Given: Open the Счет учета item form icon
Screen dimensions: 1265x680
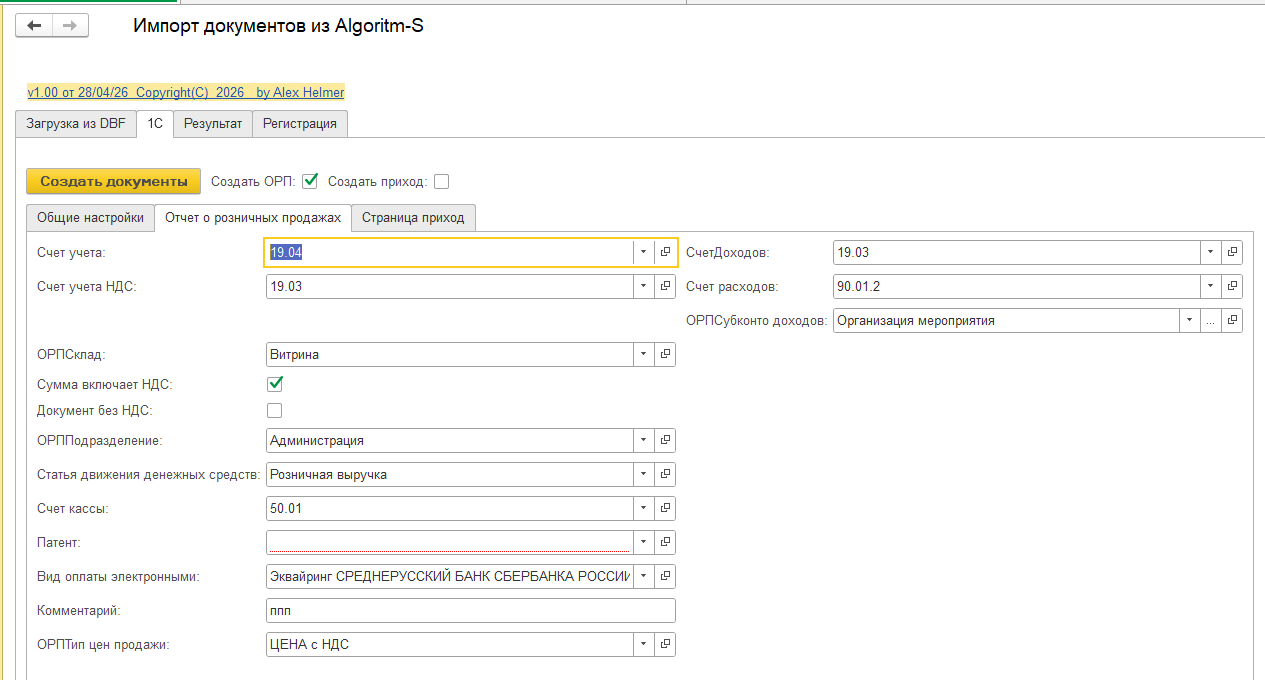Looking at the screenshot, I should (x=665, y=253).
